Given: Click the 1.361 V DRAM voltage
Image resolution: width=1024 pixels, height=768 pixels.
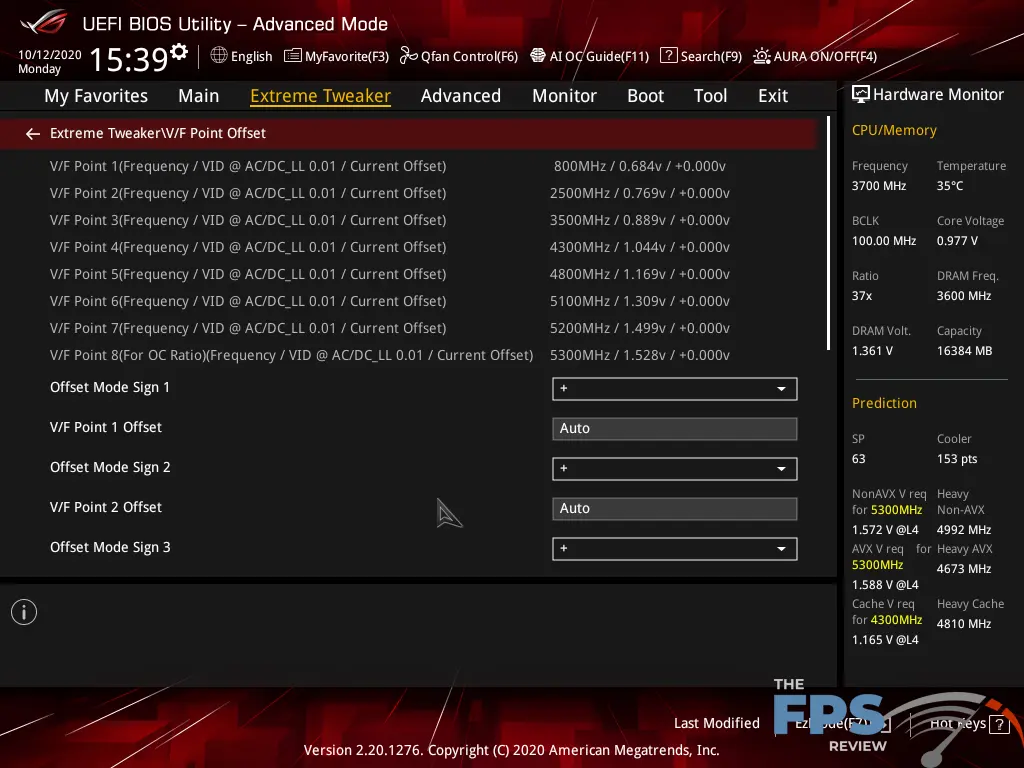Looking at the screenshot, I should pyautogui.click(x=872, y=351).
